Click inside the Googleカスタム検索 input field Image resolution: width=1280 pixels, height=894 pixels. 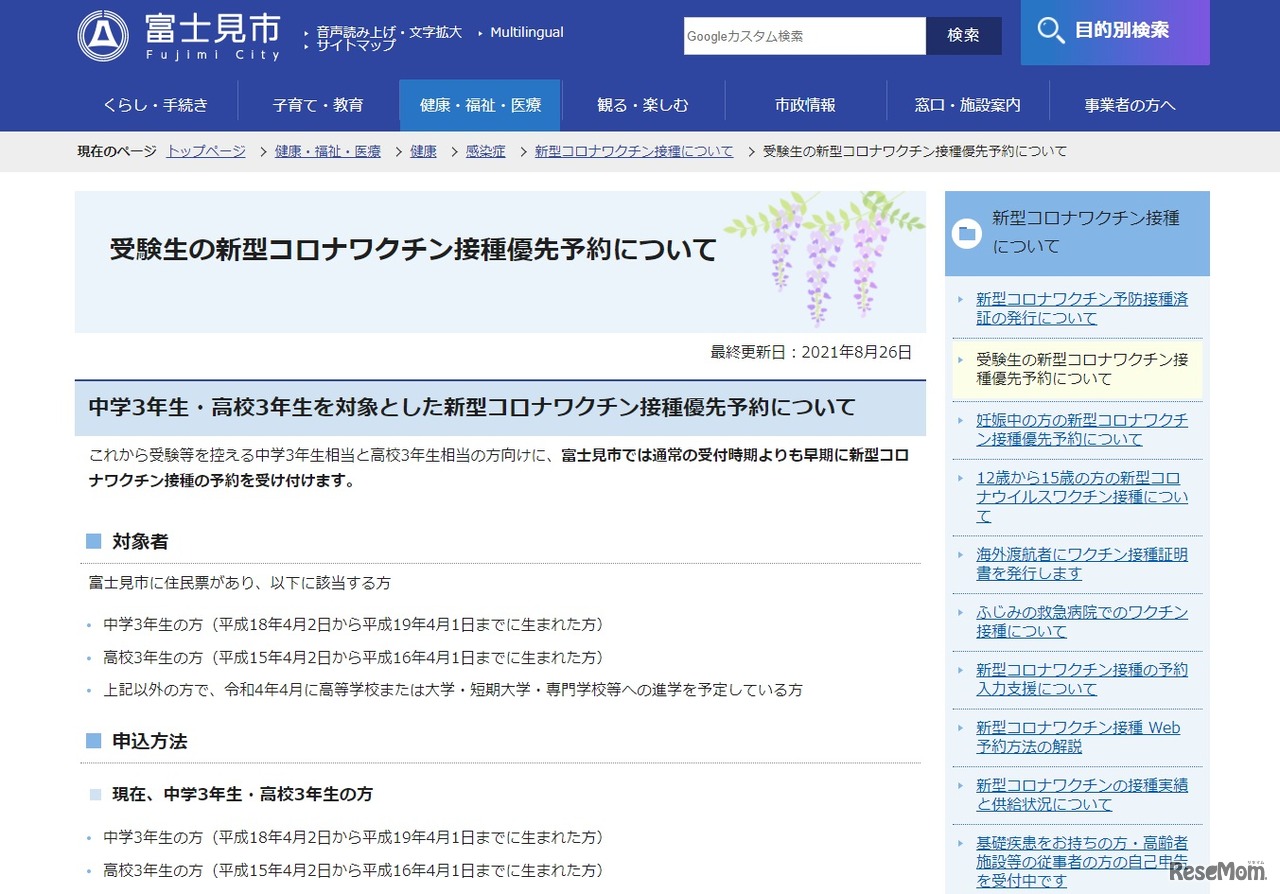pos(804,35)
